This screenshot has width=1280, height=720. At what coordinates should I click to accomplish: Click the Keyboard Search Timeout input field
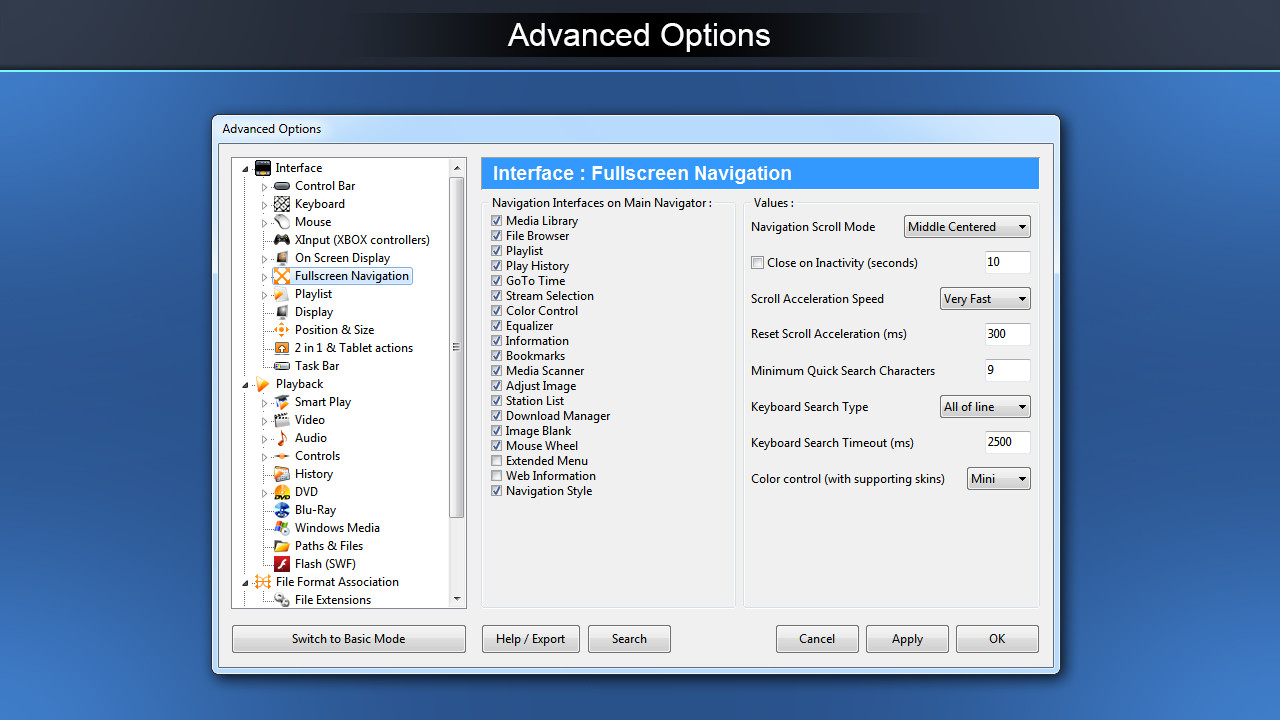click(x=1007, y=442)
